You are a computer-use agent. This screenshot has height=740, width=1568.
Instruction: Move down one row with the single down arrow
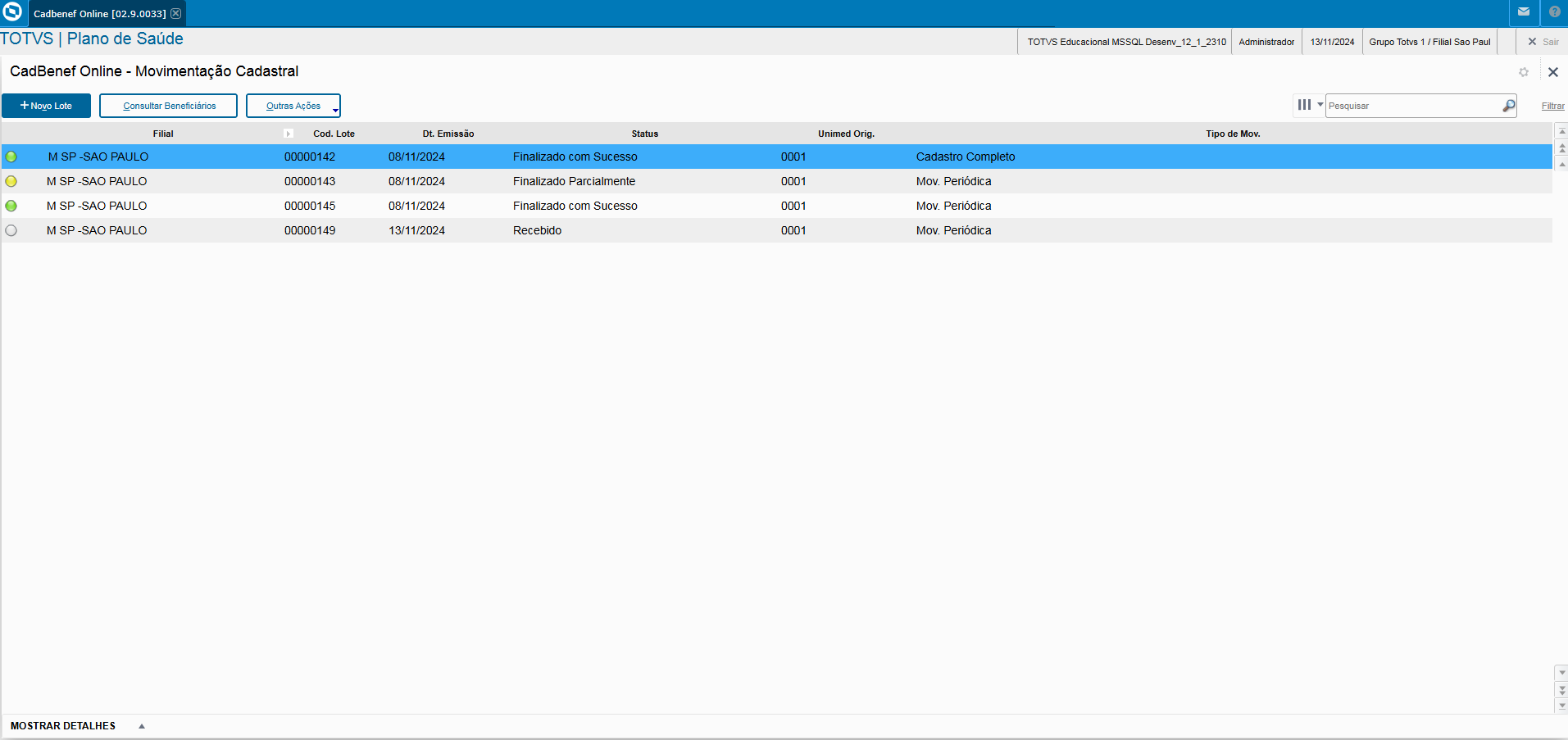1561,673
